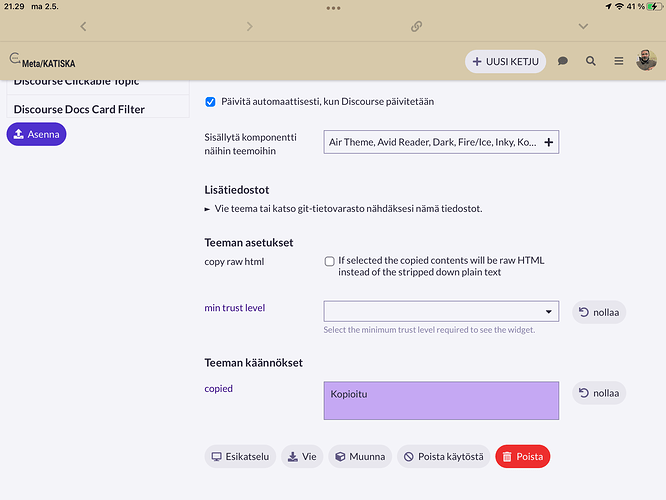Viewport: 666px width, 500px height.
Task: Export the theme with Vie
Action: coord(302,457)
